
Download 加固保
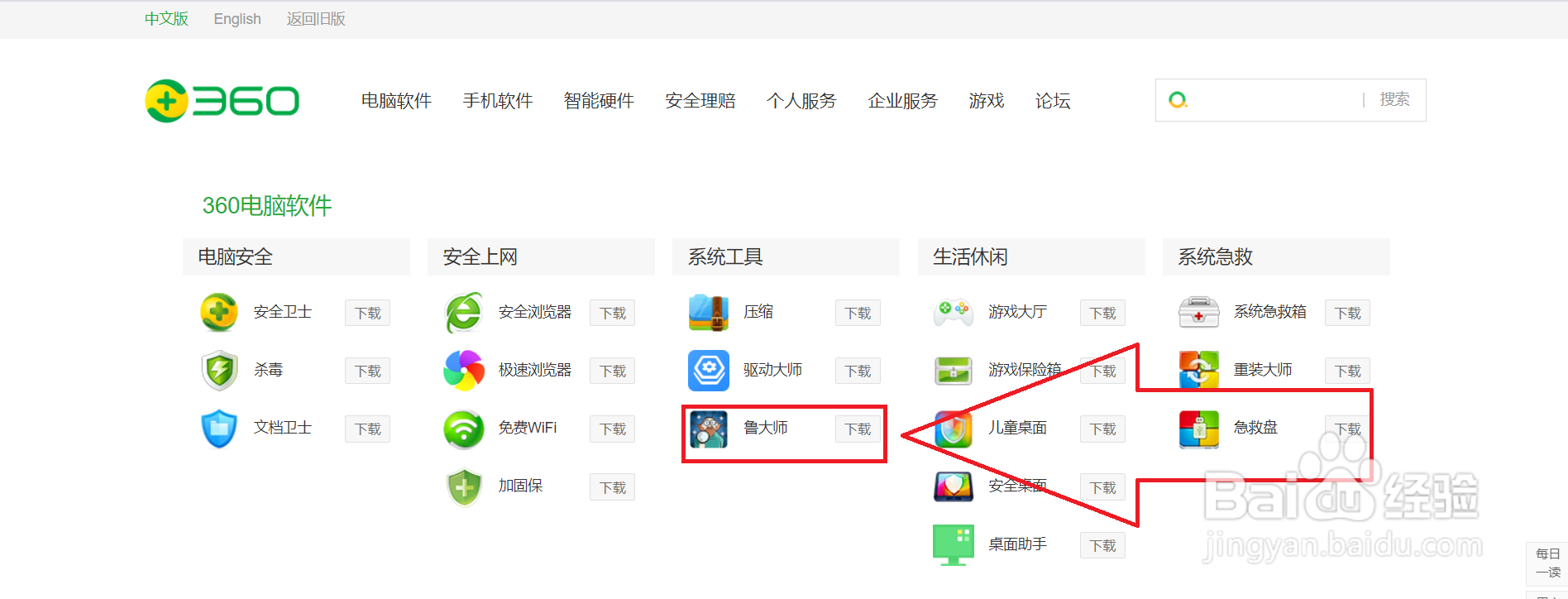point(612,487)
